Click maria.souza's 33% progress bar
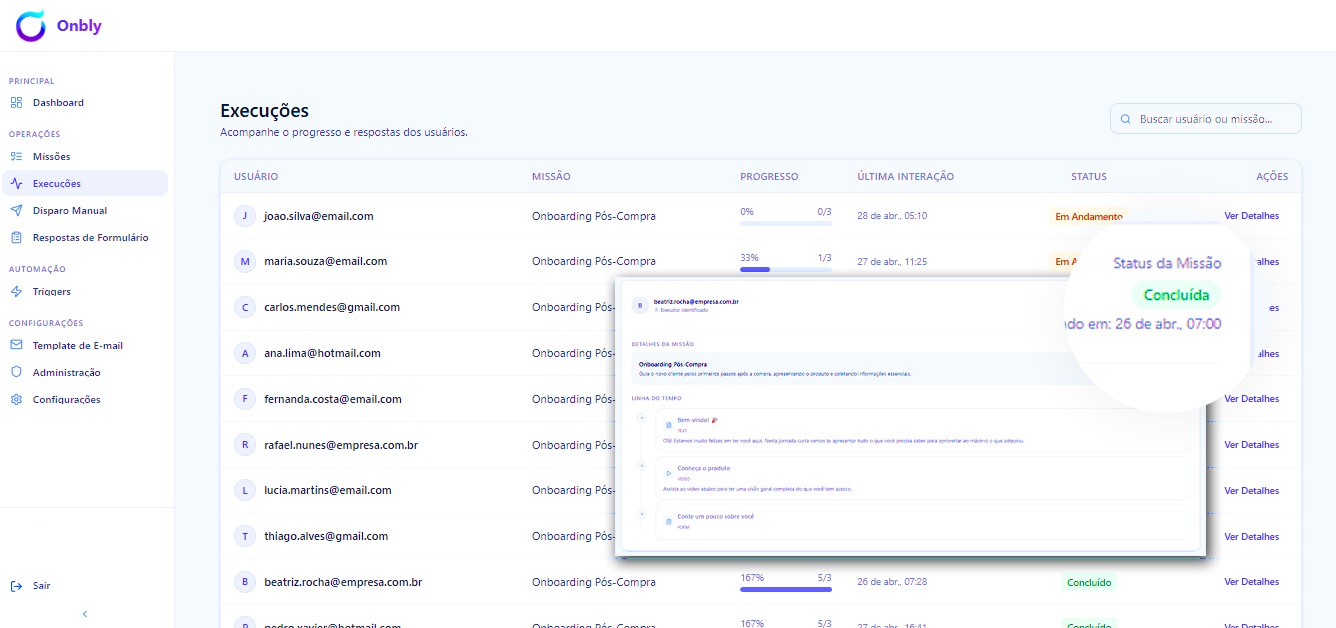 [x=786, y=270]
